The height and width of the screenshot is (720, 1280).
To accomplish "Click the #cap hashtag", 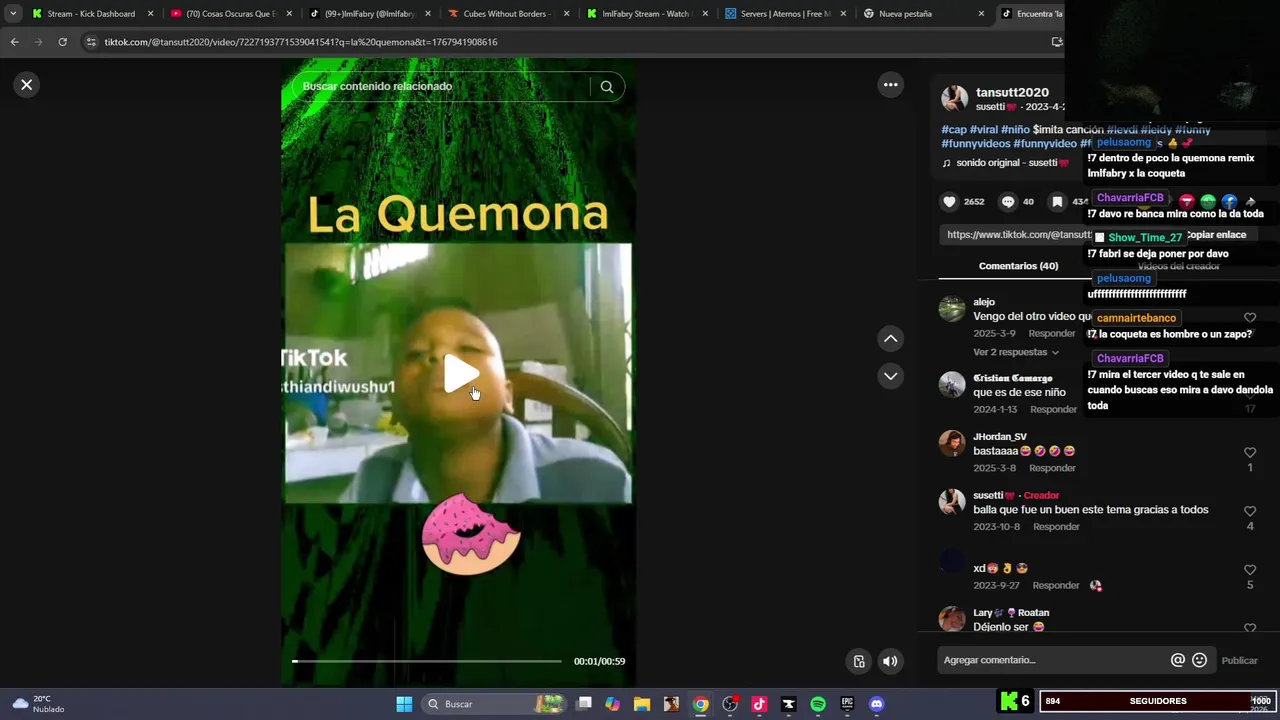I will (954, 130).
